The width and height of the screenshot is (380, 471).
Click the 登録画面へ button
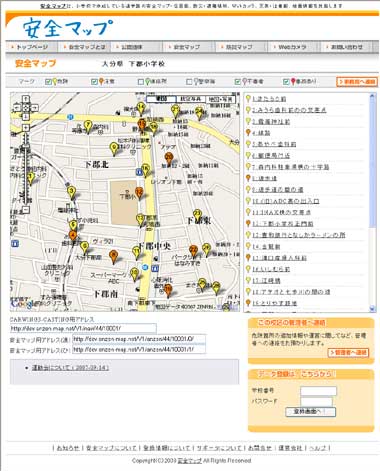pyautogui.click(x=310, y=412)
